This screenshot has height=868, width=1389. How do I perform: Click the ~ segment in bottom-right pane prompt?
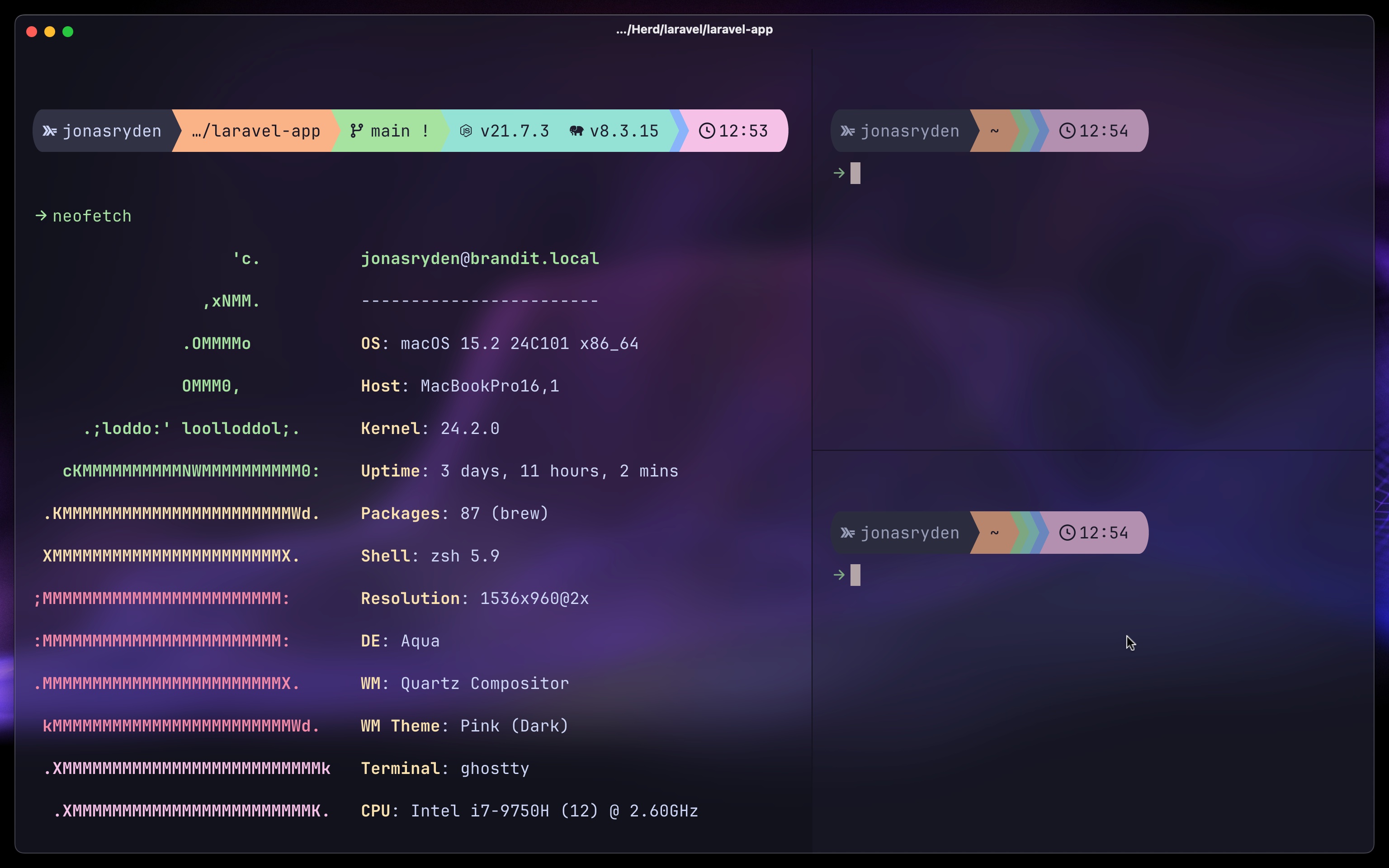(x=995, y=533)
